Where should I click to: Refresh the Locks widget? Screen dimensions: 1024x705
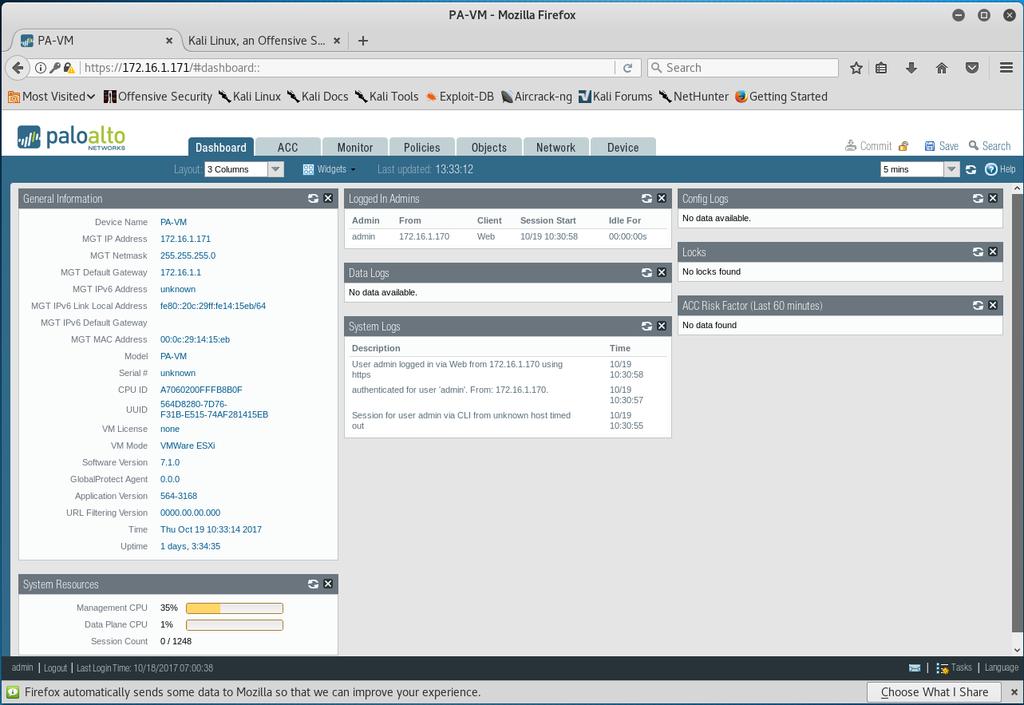tap(978, 252)
